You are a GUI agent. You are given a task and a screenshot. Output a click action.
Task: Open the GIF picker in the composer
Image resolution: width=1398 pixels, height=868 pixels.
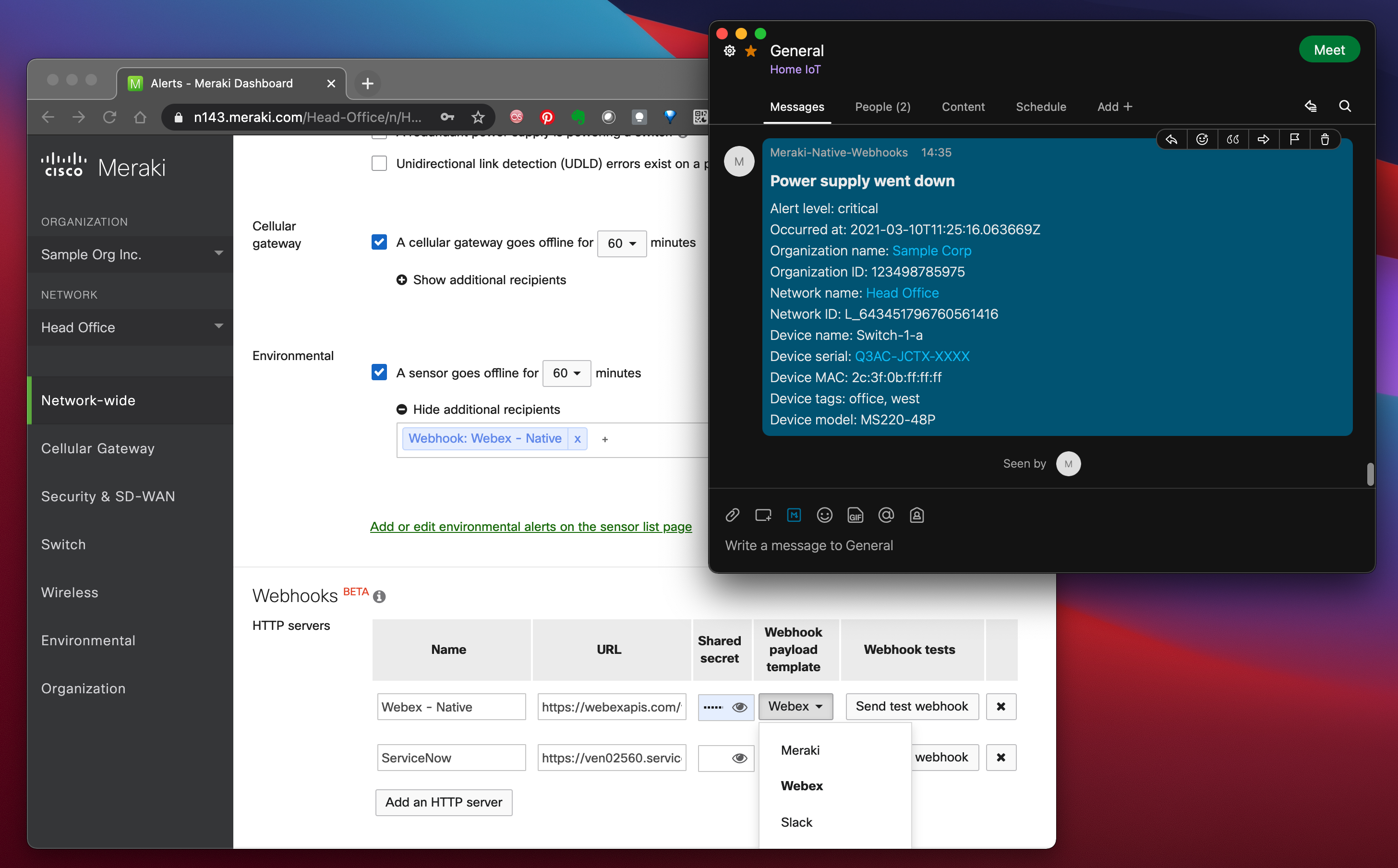(855, 515)
